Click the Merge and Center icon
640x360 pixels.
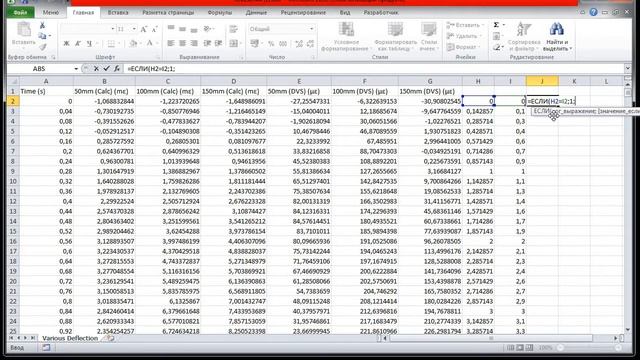[233, 43]
